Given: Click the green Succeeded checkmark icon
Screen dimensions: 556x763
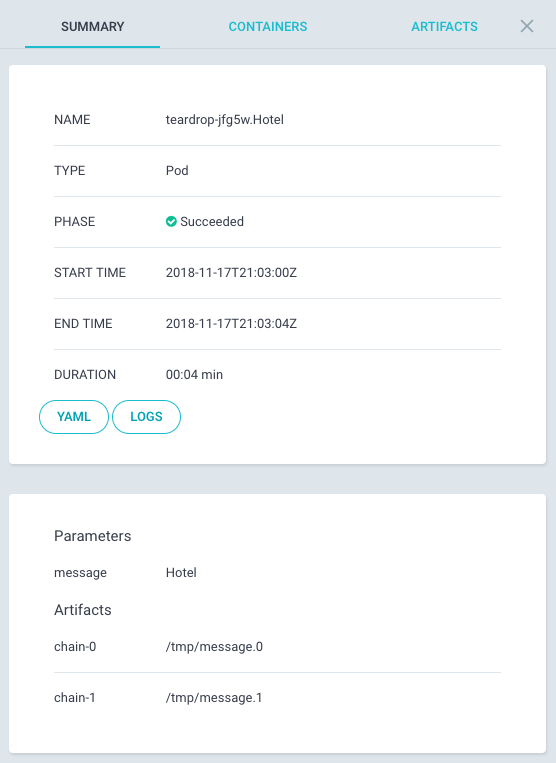Looking at the screenshot, I should click(171, 222).
